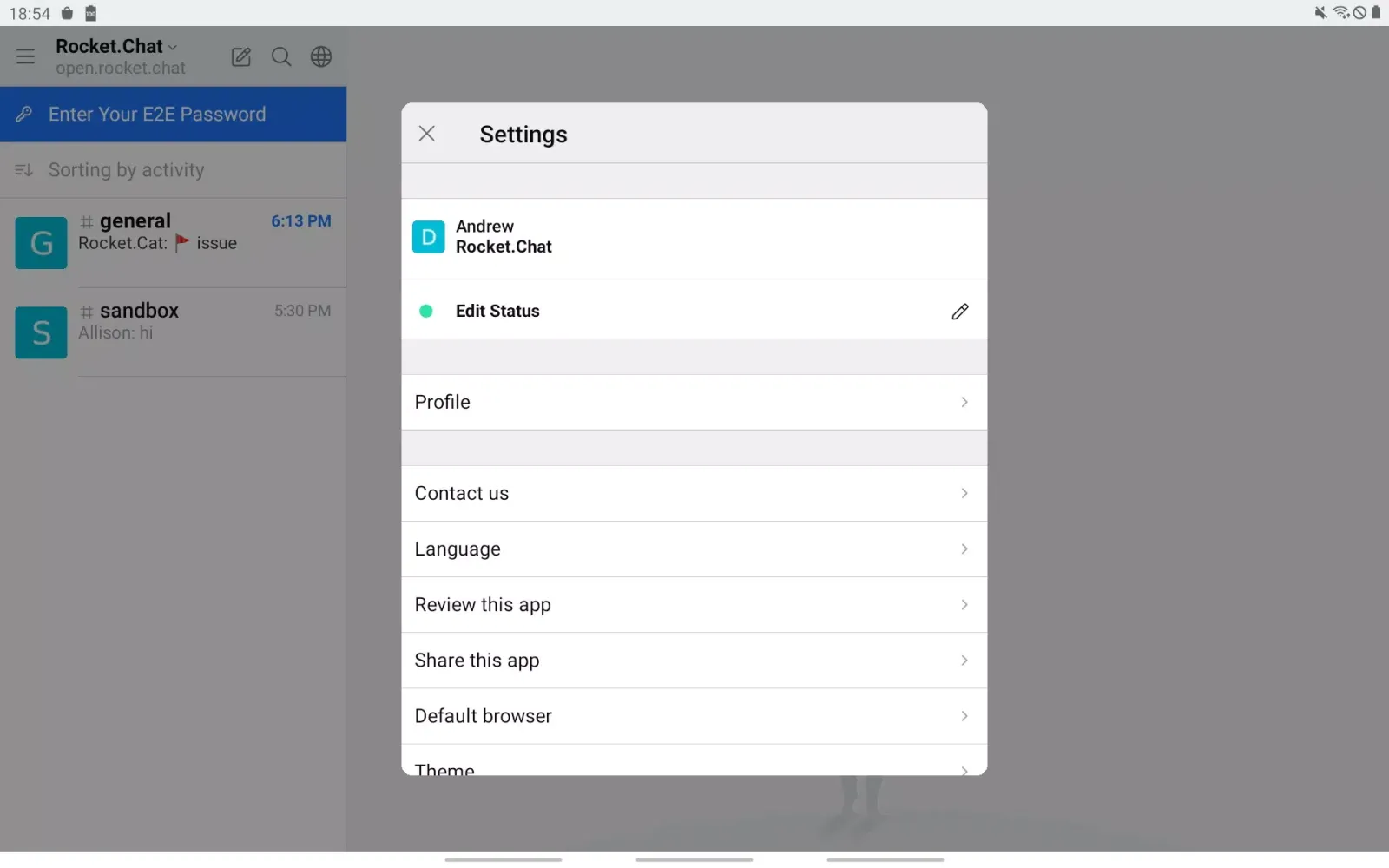Open the Profile settings item
The height and width of the screenshot is (868, 1389).
point(694,402)
